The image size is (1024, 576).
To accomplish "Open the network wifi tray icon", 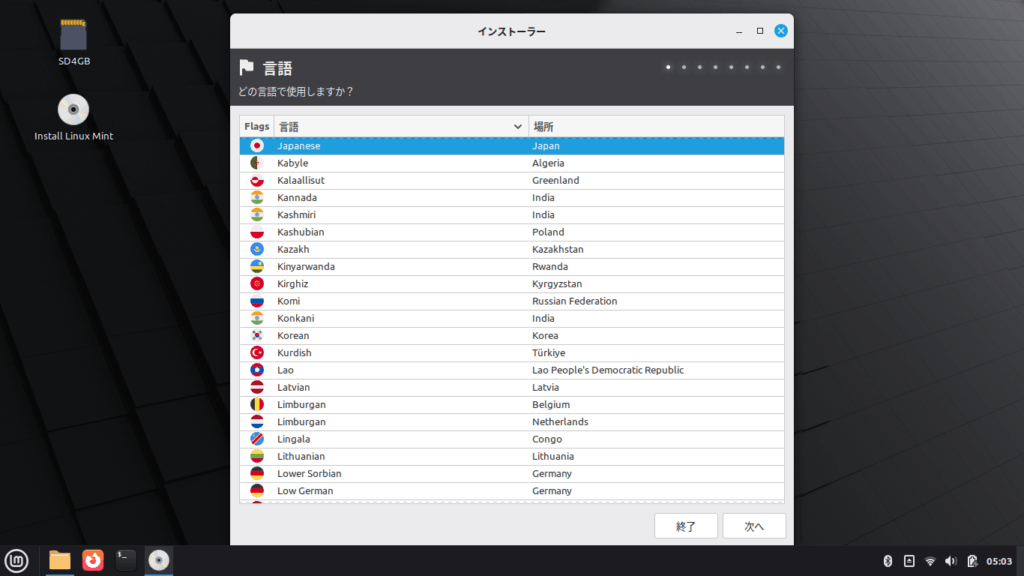I will point(930,561).
